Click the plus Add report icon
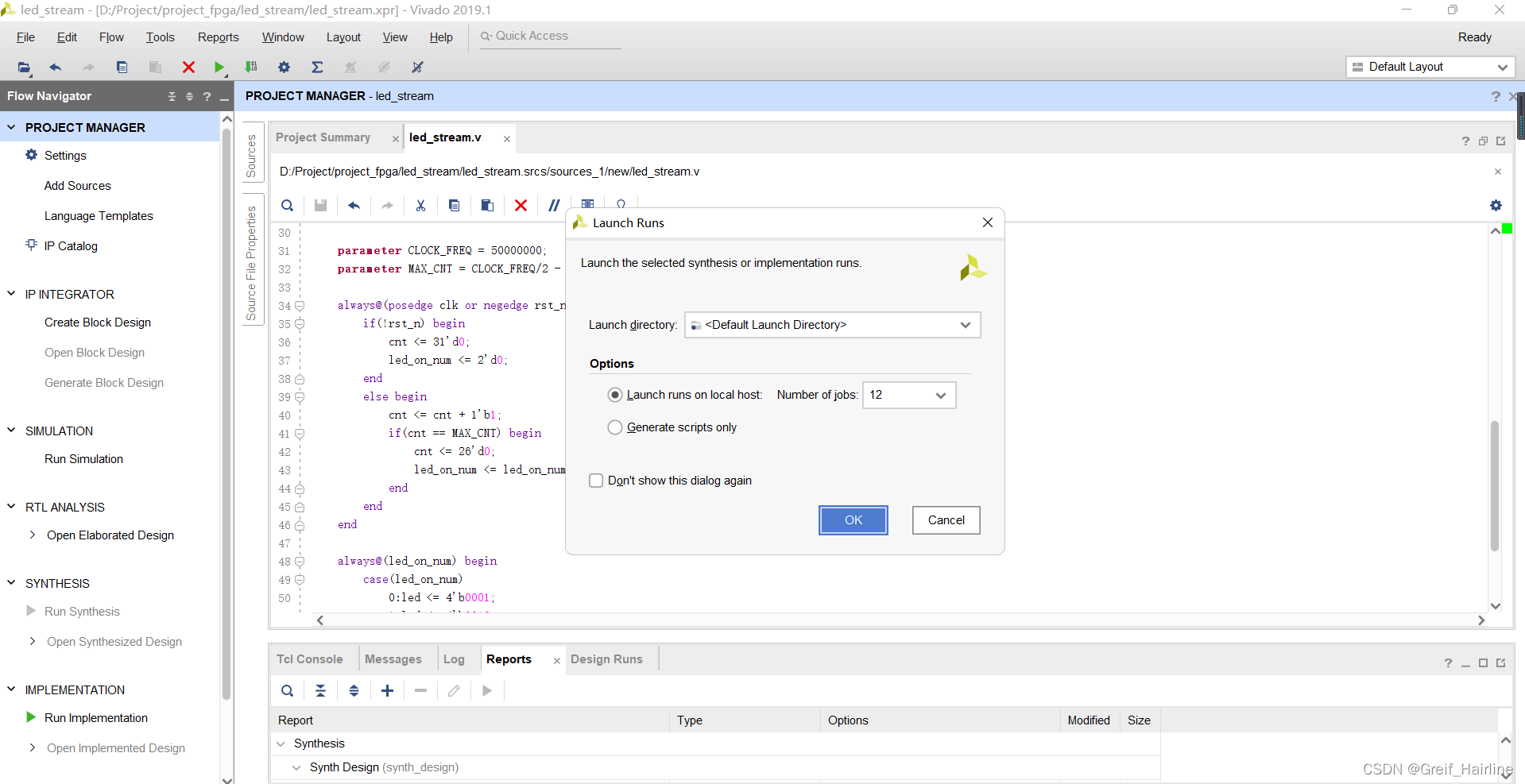This screenshot has height=784, width=1525. pyautogui.click(x=387, y=691)
